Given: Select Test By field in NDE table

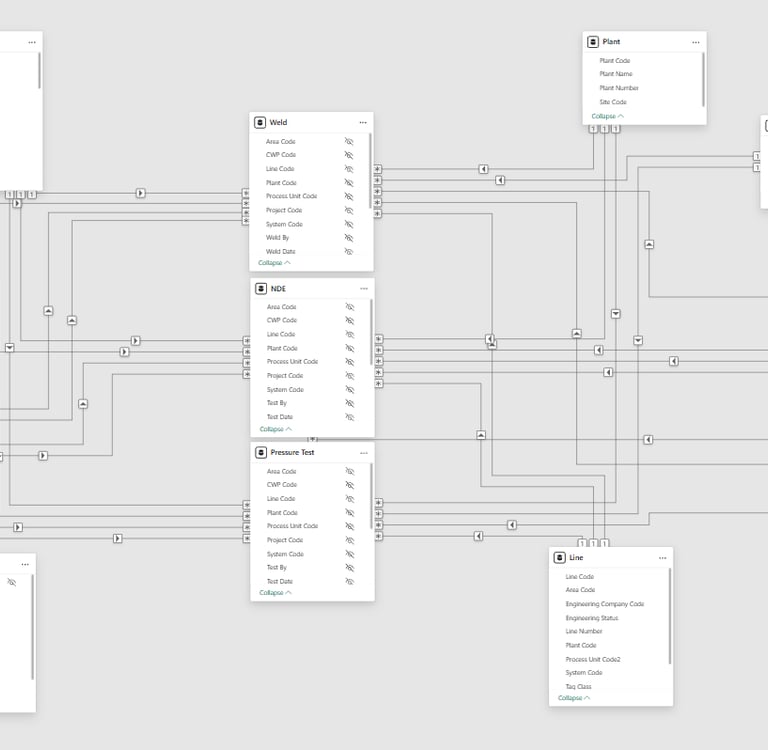Looking at the screenshot, I should pos(277,403).
